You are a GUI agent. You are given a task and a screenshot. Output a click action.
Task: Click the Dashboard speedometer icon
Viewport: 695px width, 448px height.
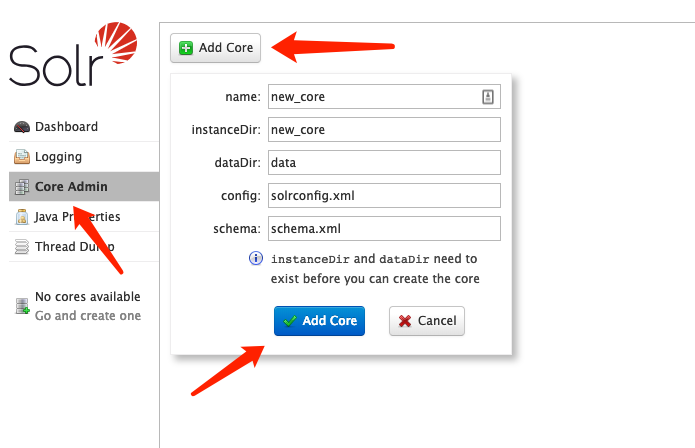pyautogui.click(x=22, y=127)
